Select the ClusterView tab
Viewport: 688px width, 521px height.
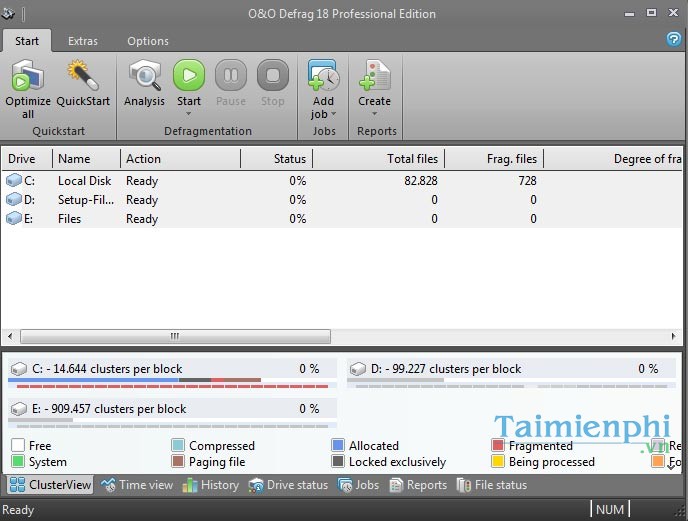point(50,485)
